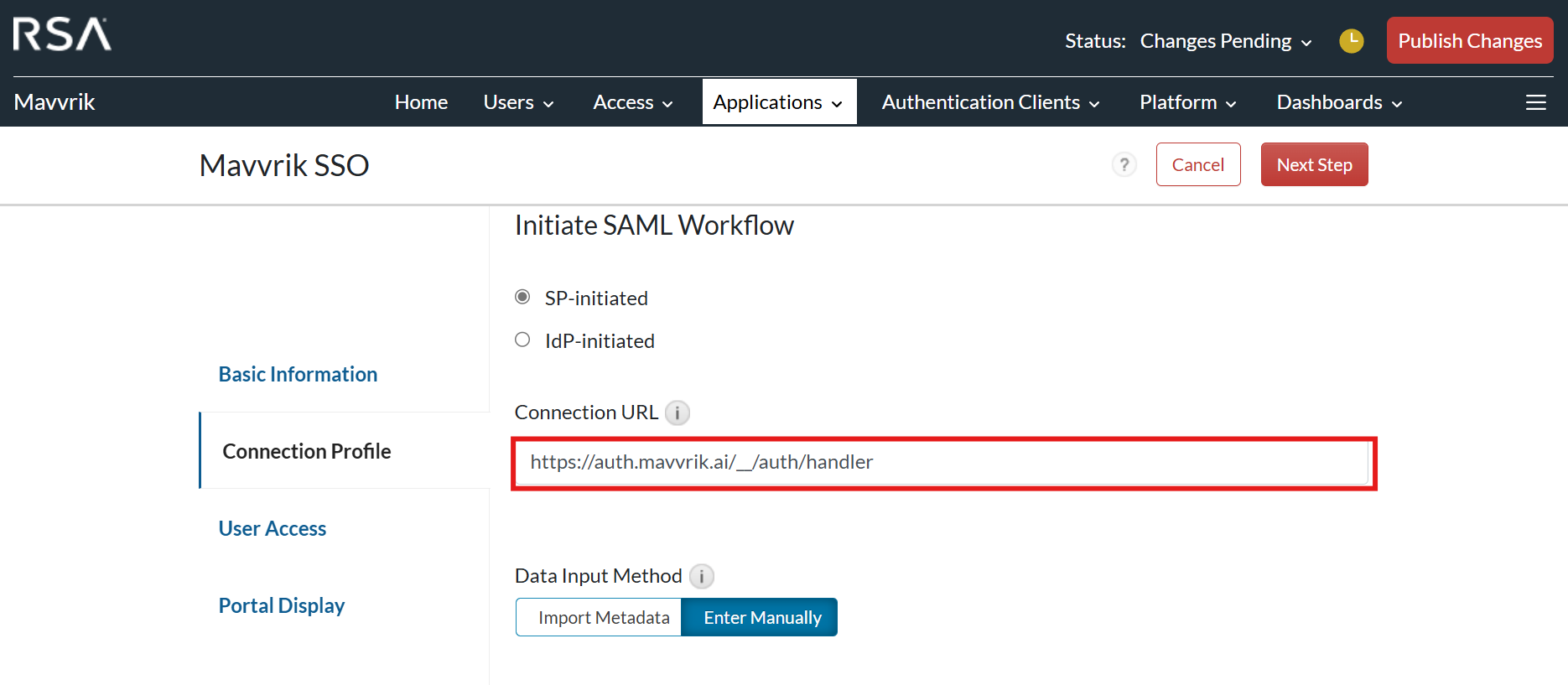Viewport: 1568px width, 685px height.
Task: Click the Connection URL info icon
Action: (x=677, y=413)
